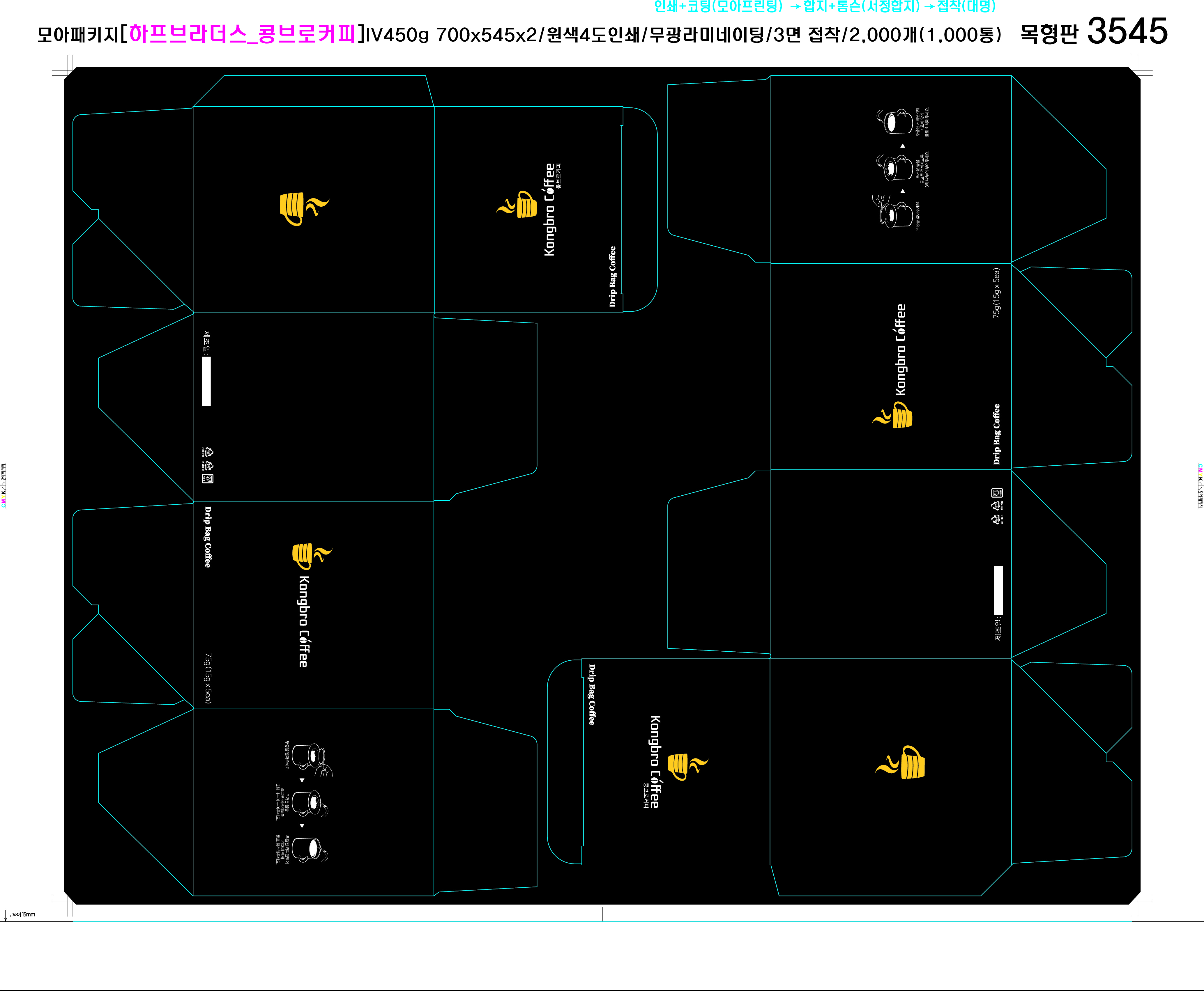1204x991 pixels.
Task: Click white date box on right dieline
Action: (998, 590)
